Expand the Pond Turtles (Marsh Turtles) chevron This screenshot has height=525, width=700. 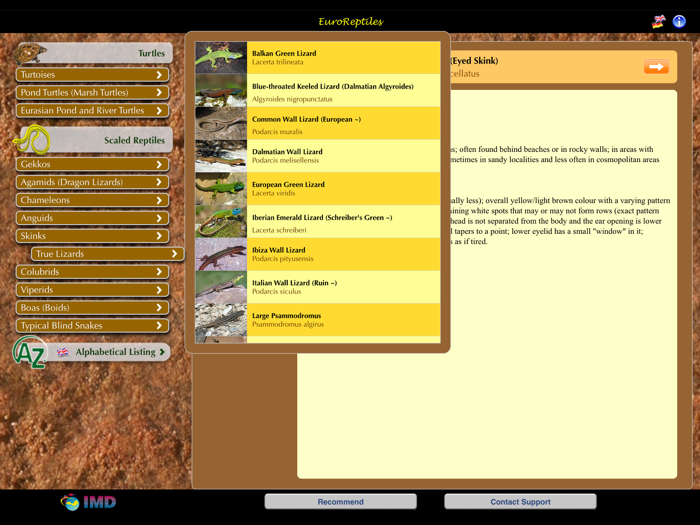(159, 93)
